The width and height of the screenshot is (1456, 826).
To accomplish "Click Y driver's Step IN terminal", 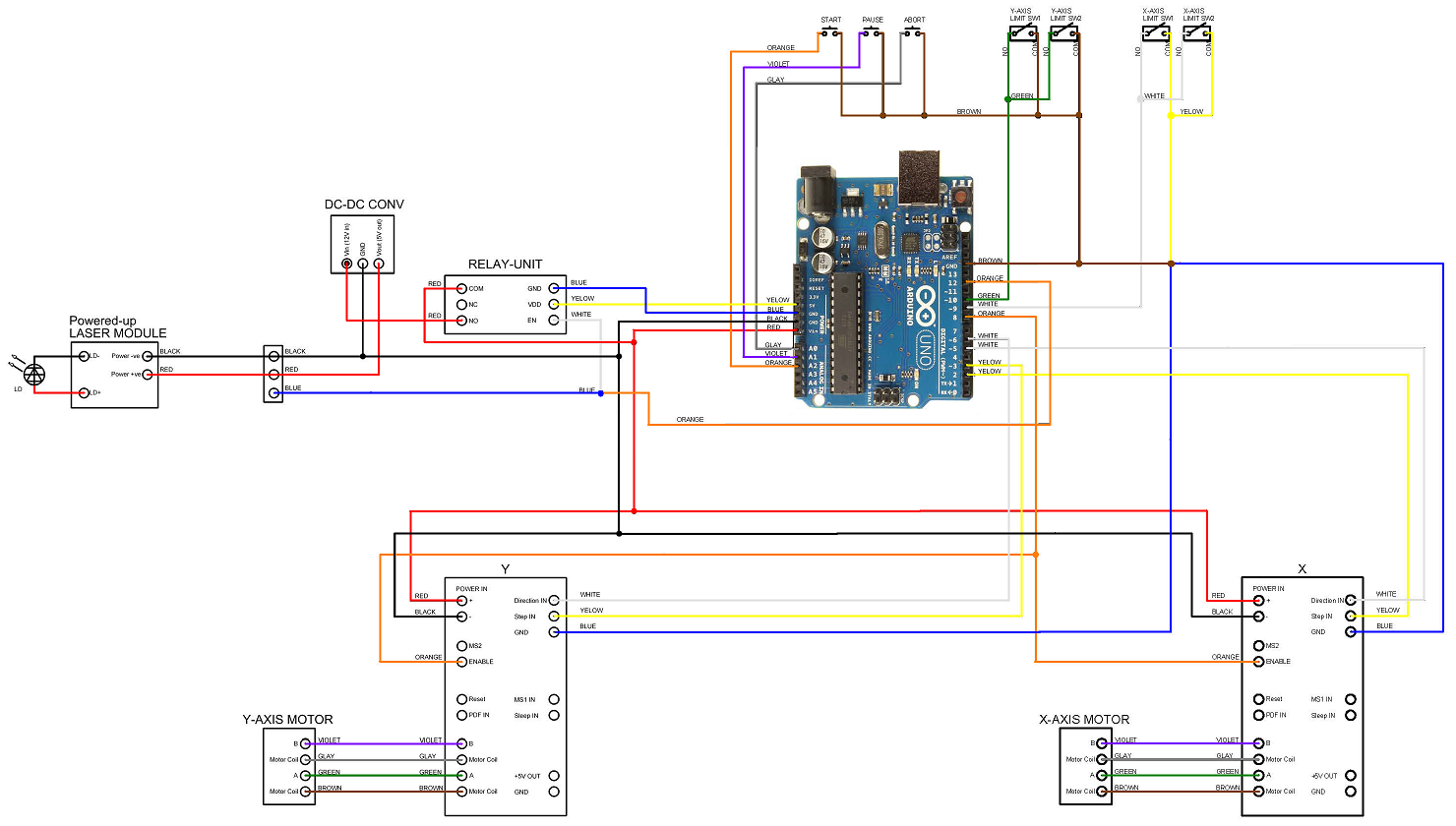I will tap(554, 617).
